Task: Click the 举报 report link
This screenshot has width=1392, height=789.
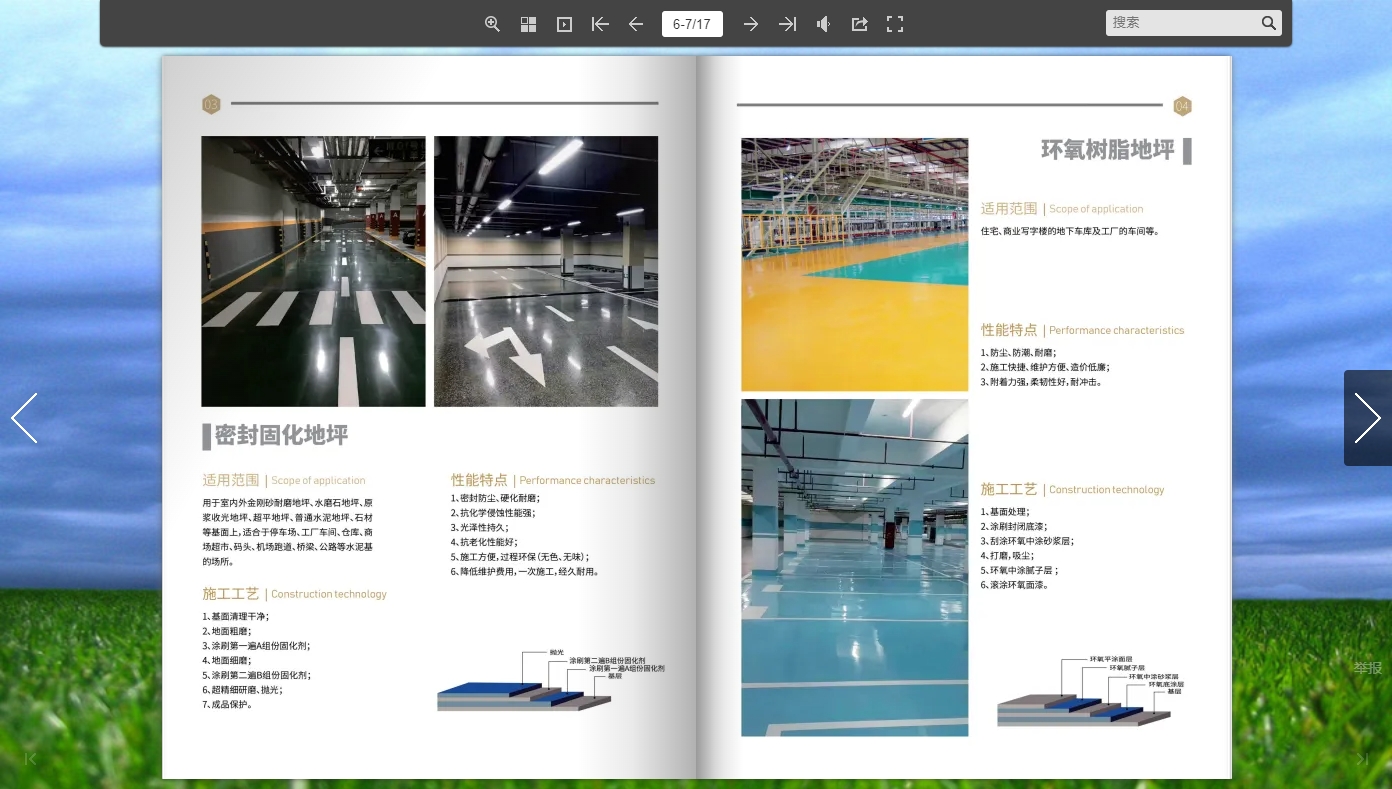Action: [1367, 668]
